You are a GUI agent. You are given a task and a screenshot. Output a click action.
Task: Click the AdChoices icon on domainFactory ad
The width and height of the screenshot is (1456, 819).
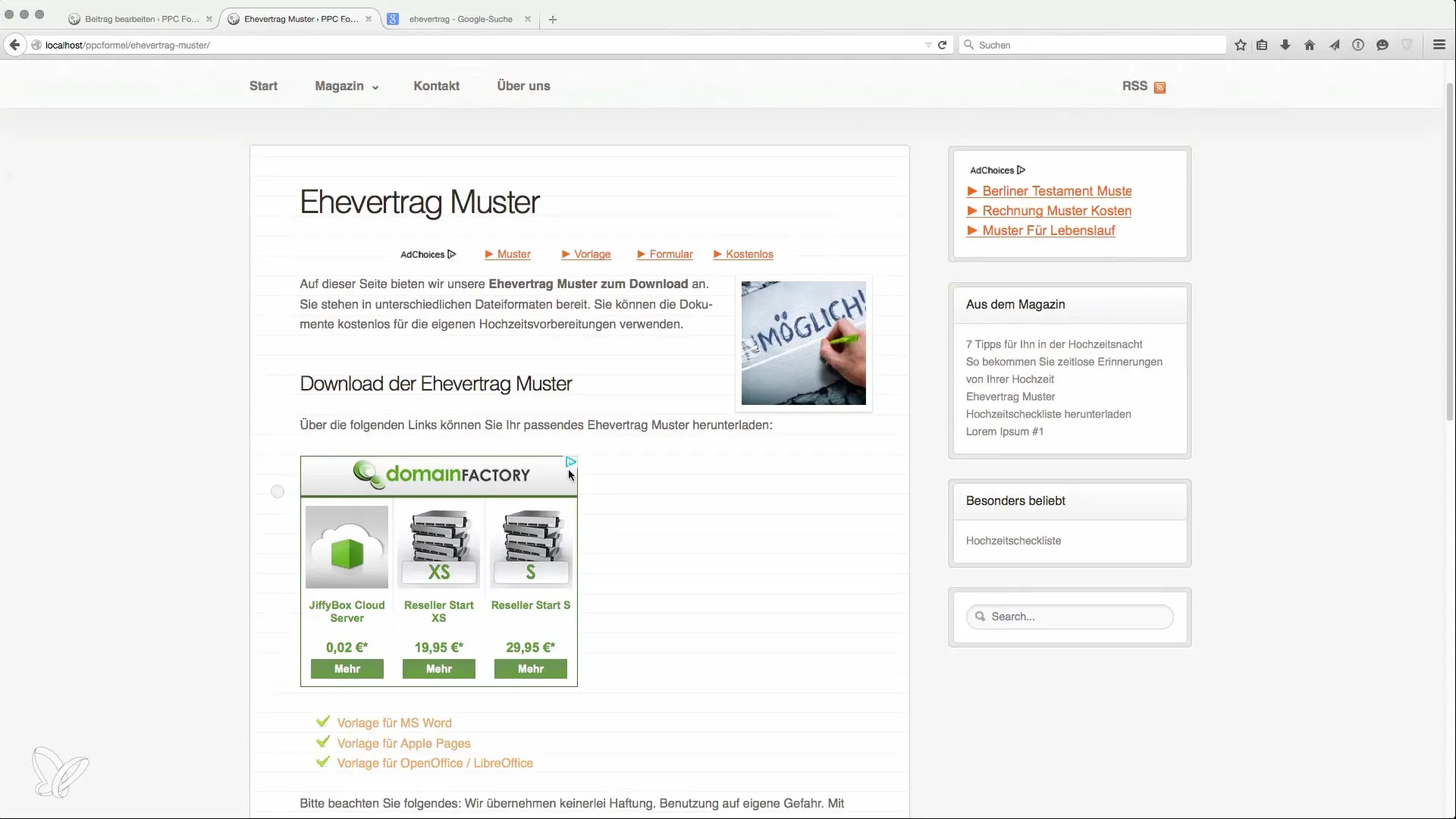coord(571,462)
